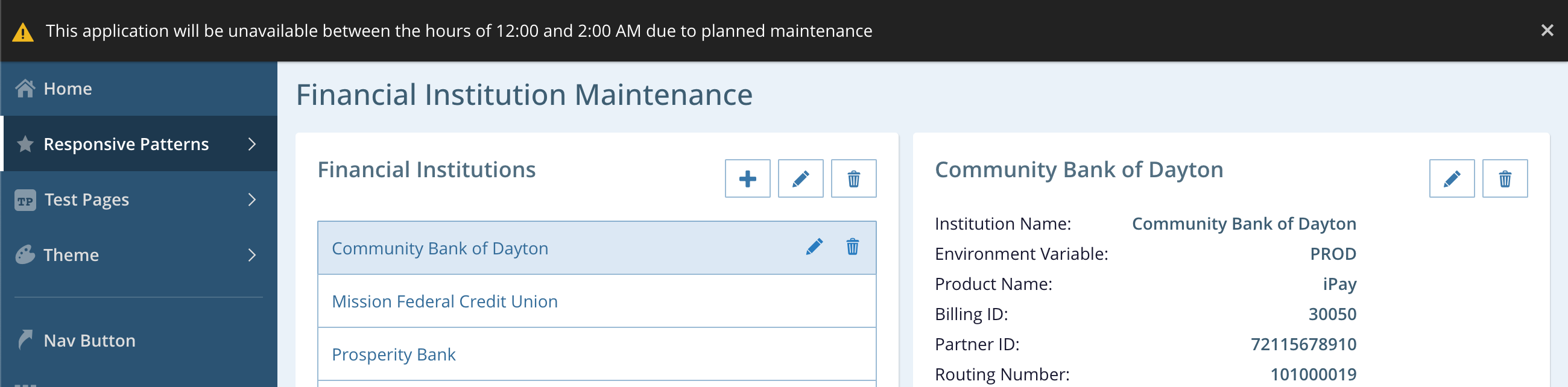The height and width of the screenshot is (387, 1568).
Task: Select the Nav Button sidebar item
Action: (x=89, y=341)
